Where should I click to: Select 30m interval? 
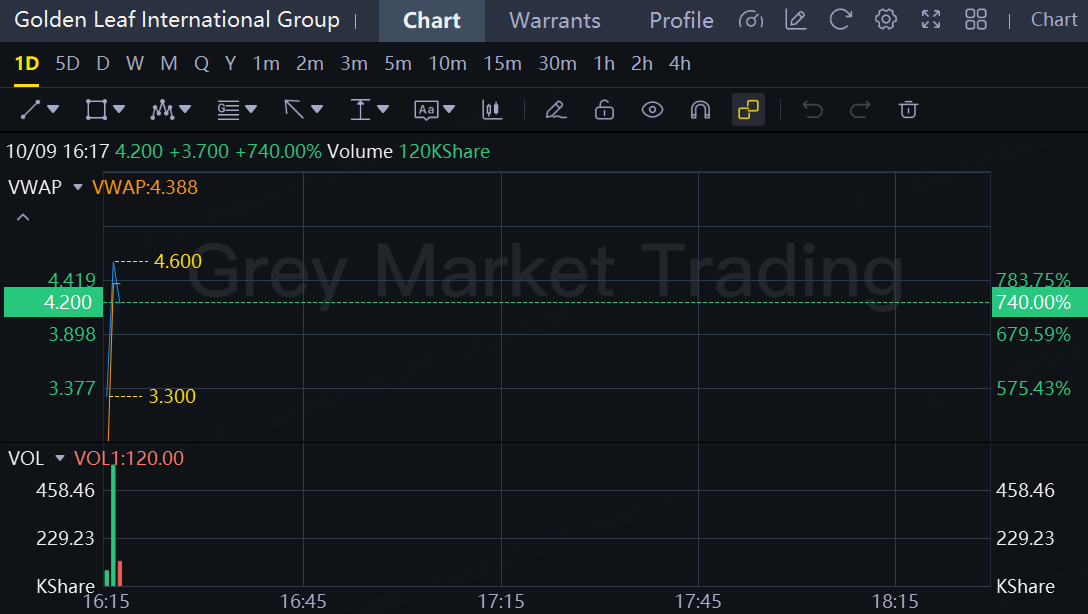click(x=557, y=64)
